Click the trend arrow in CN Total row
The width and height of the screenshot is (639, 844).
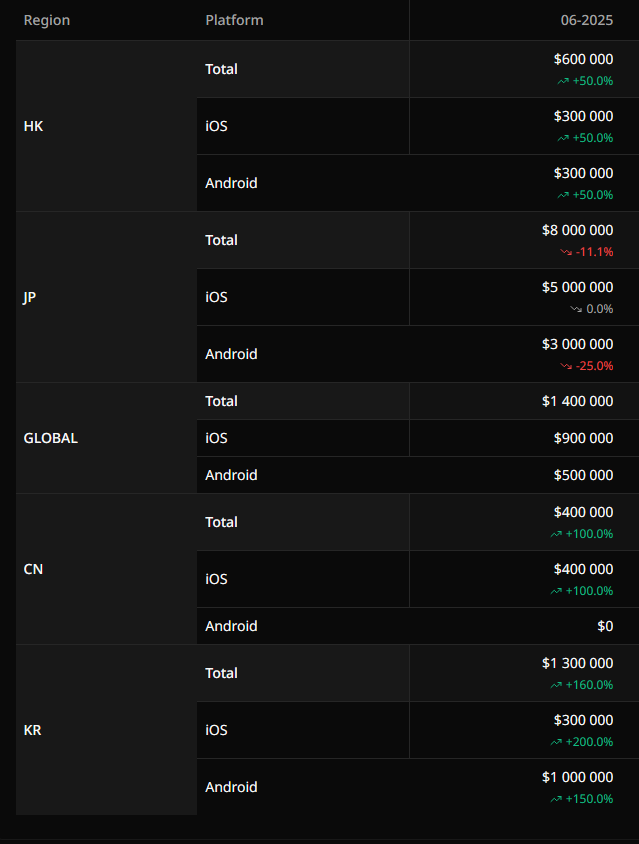click(x=556, y=534)
